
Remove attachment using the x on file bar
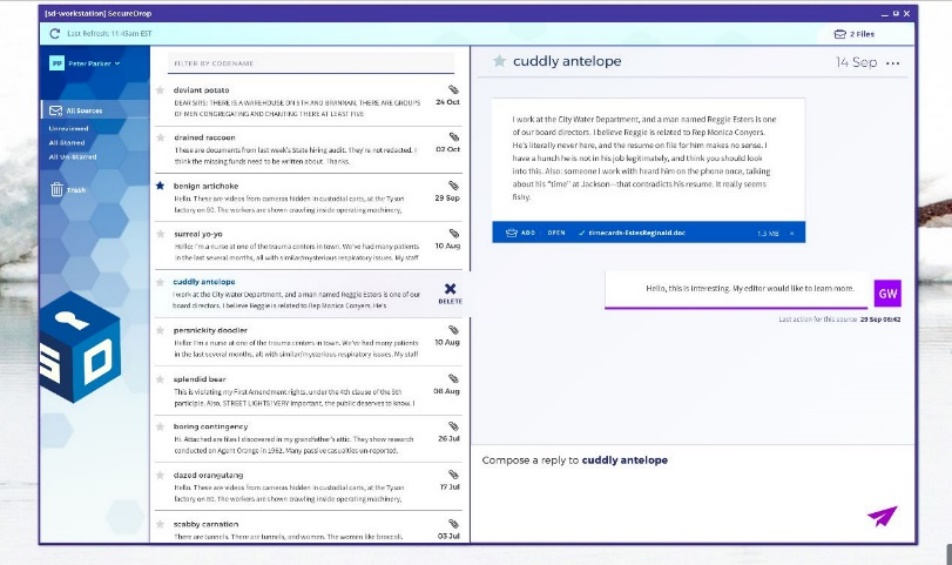pos(792,233)
